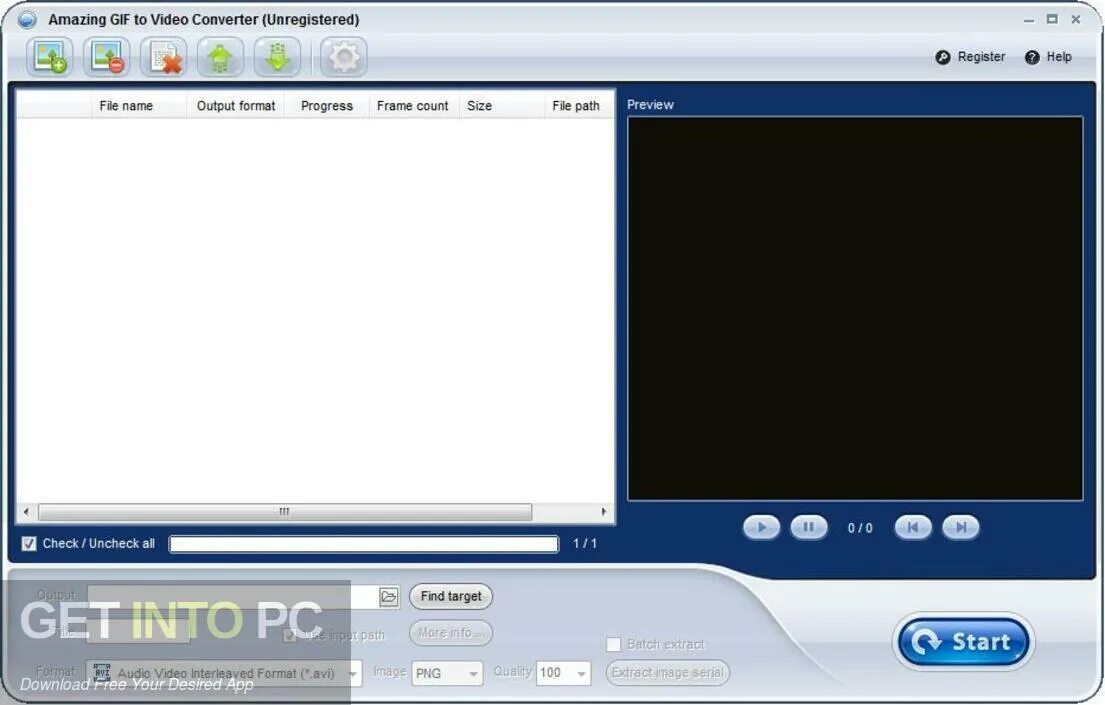This screenshot has height=705, width=1105.
Task: Click the Register button
Action: point(970,57)
